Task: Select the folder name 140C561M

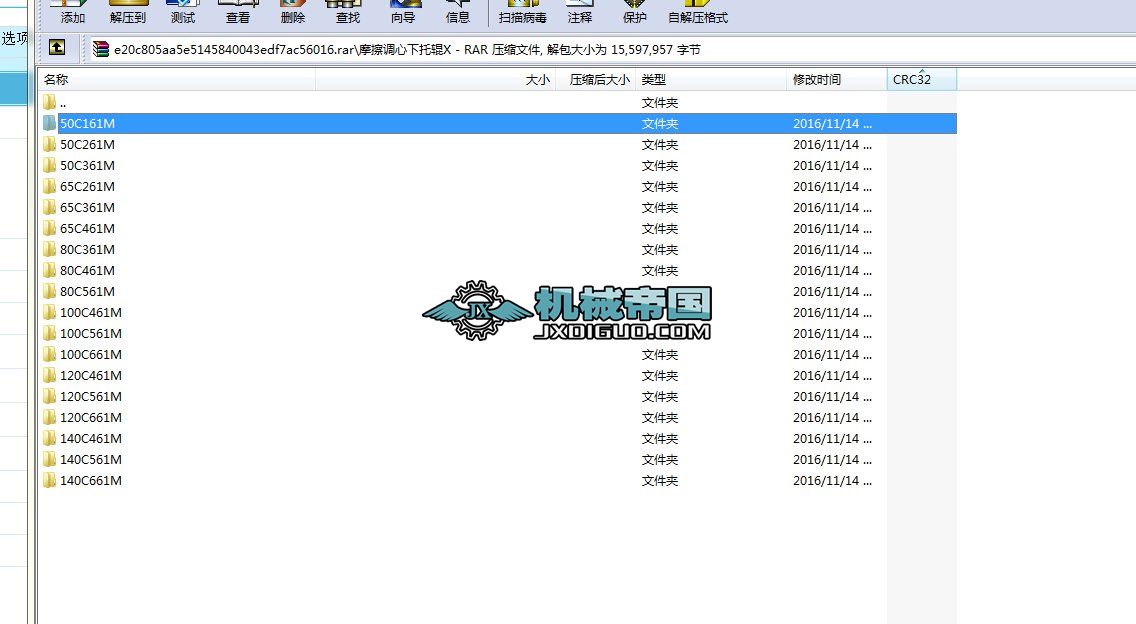Action: click(x=91, y=460)
